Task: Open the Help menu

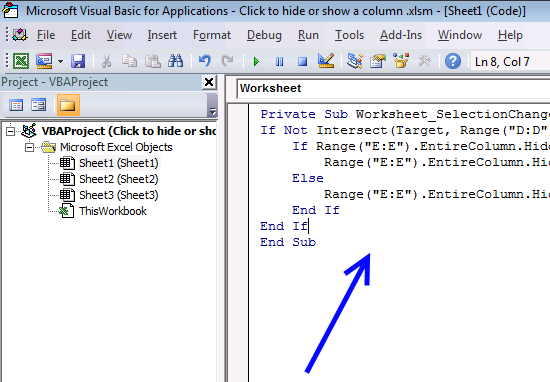Action: [x=510, y=35]
